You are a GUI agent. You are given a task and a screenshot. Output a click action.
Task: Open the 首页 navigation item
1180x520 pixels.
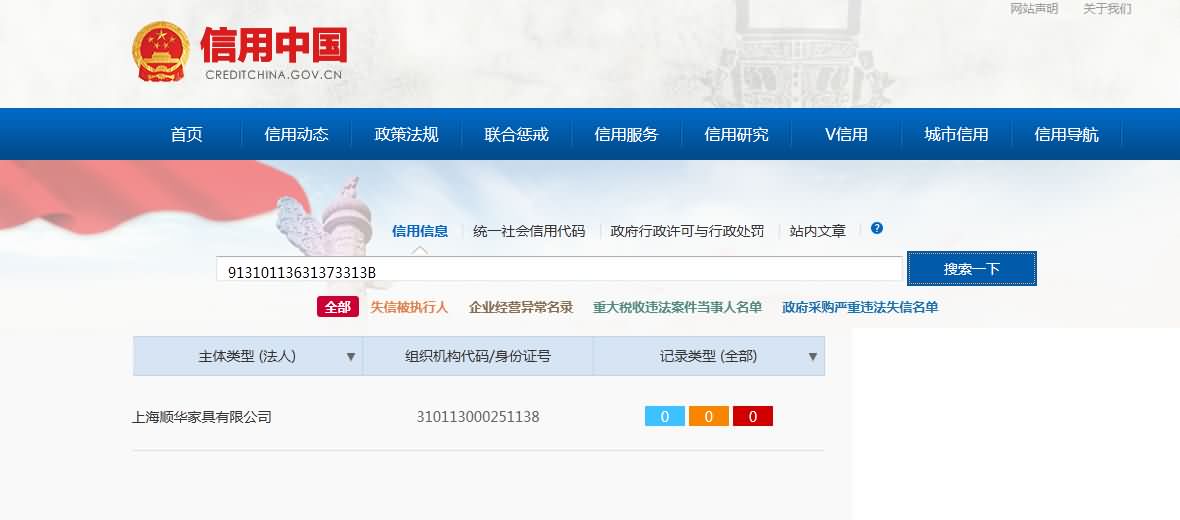[x=187, y=135]
